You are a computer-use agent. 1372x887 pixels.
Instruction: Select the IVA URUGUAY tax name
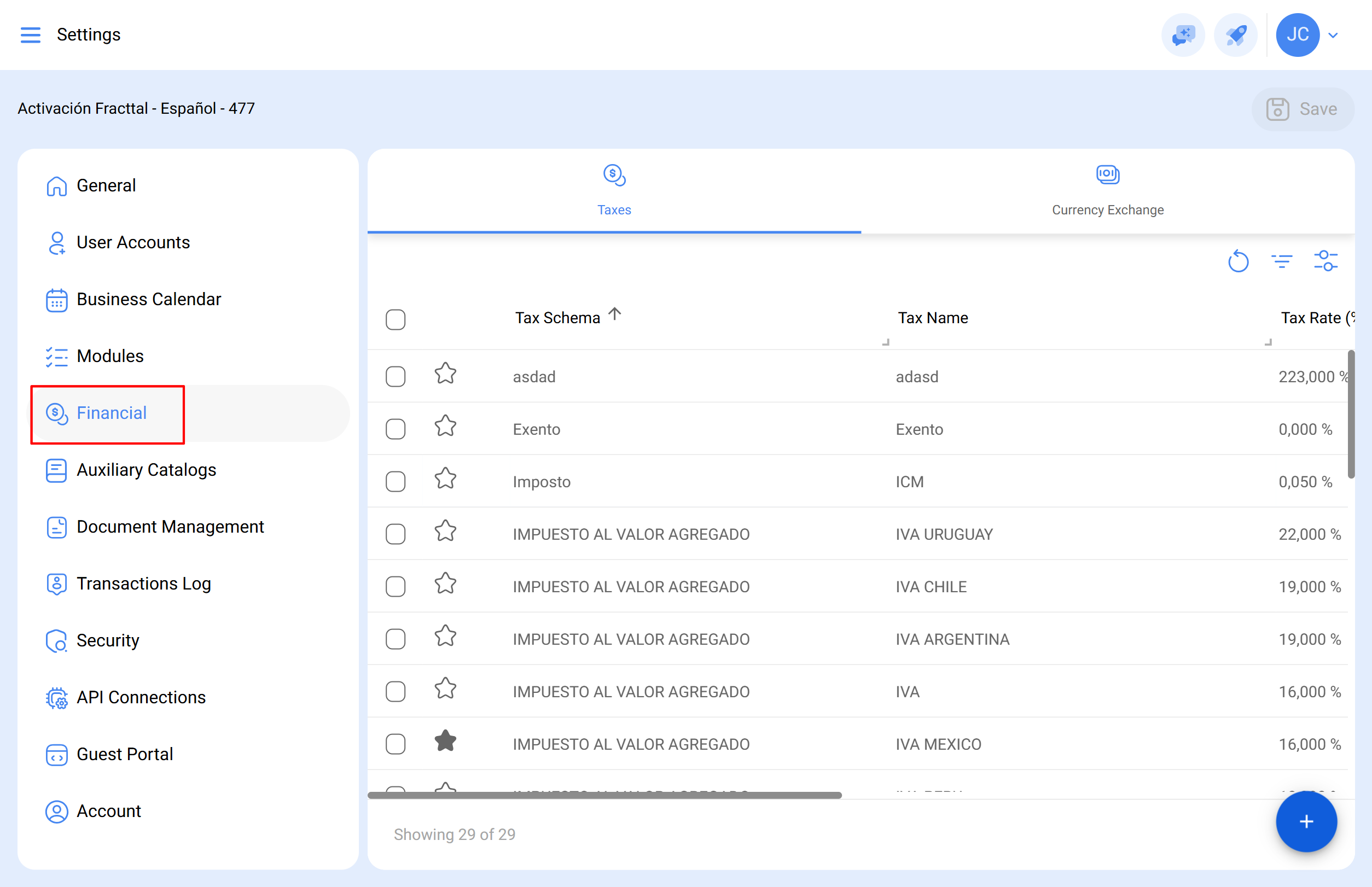coord(944,534)
